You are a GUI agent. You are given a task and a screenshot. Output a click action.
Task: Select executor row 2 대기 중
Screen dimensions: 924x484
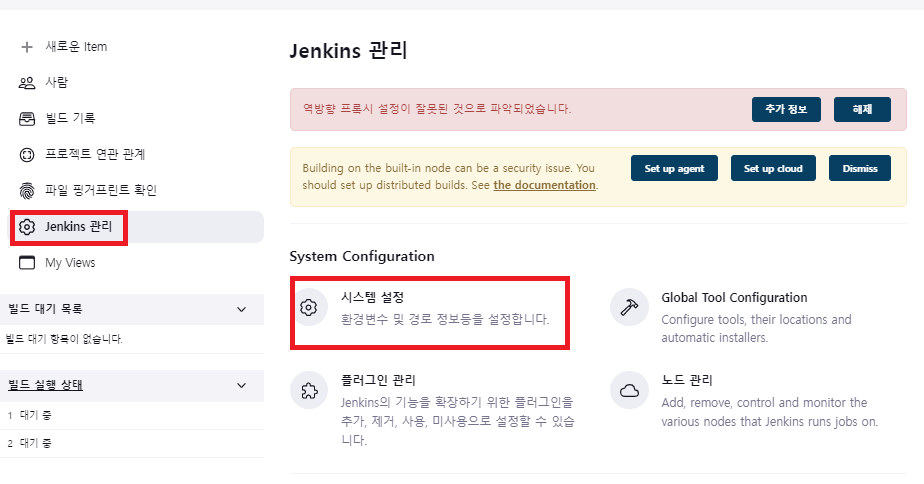[132, 443]
